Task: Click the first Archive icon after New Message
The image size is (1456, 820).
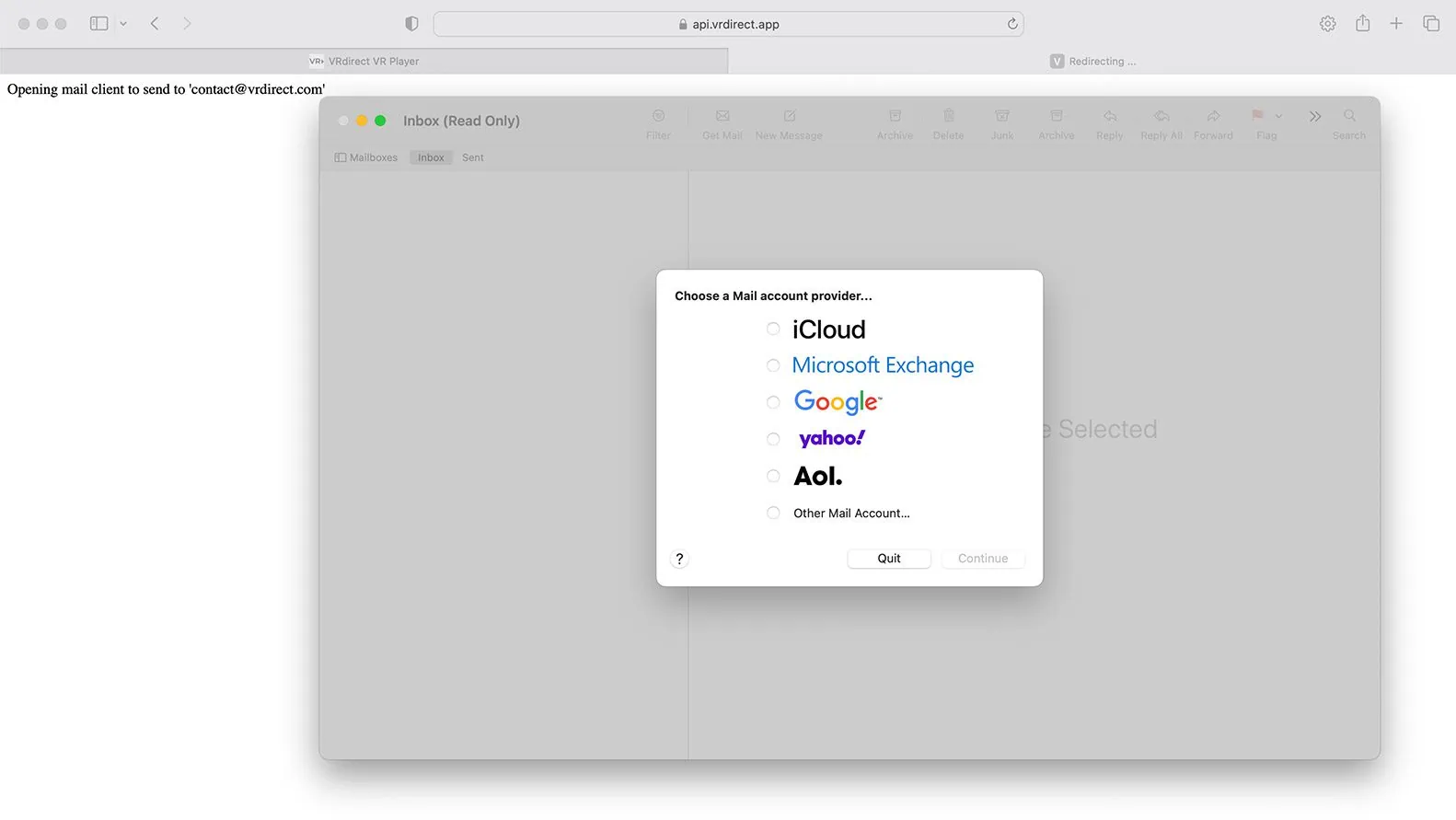Action: 895,116
